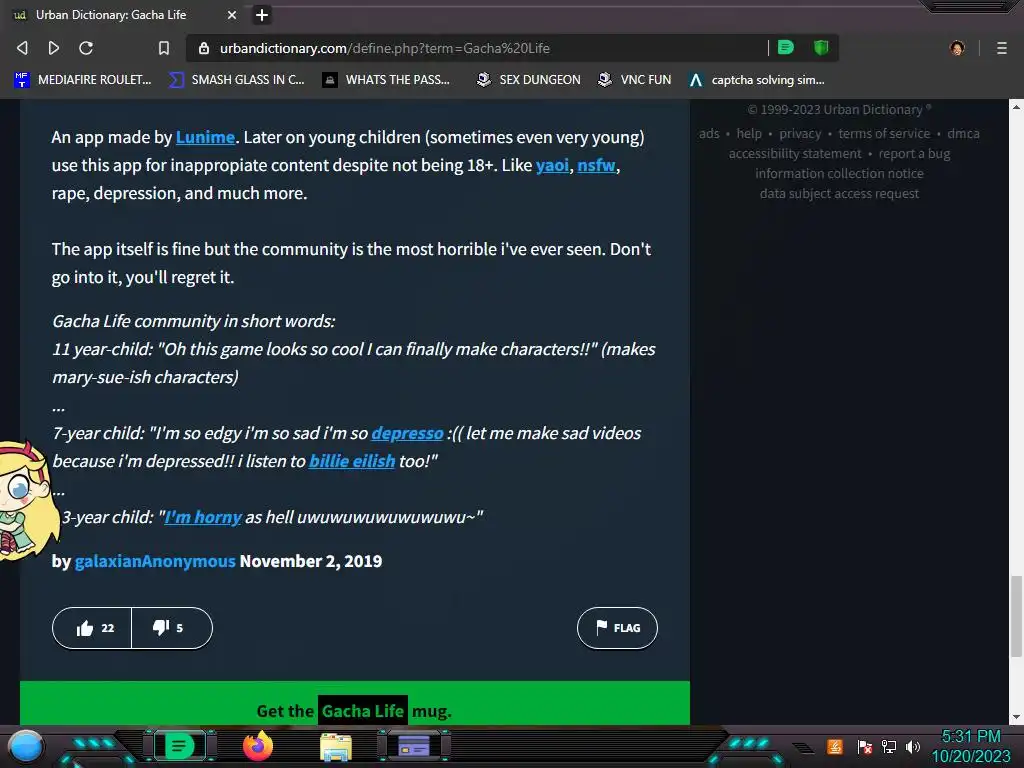Open the Start orb on the taskbar
Image resolution: width=1024 pixels, height=768 pixels.
(x=26, y=746)
